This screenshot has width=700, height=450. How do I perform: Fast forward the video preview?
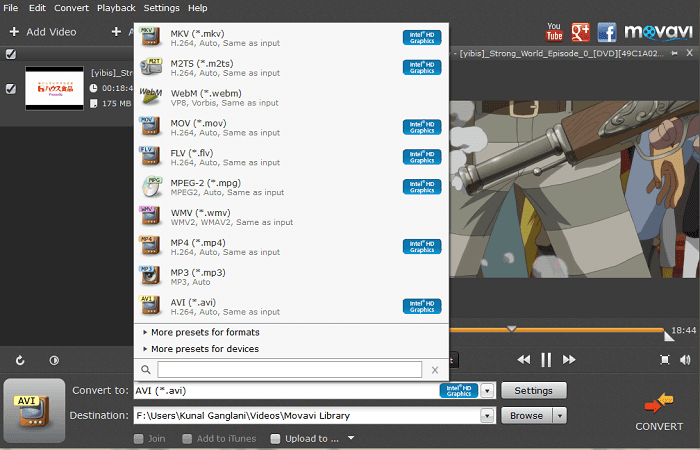coord(569,360)
